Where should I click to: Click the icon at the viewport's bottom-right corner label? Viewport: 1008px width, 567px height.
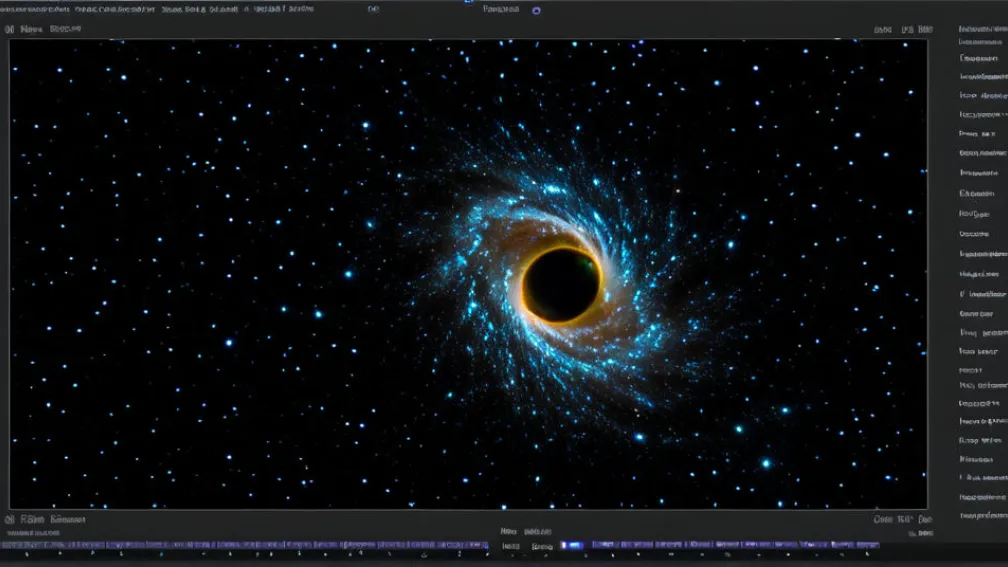pyautogui.click(x=925, y=519)
